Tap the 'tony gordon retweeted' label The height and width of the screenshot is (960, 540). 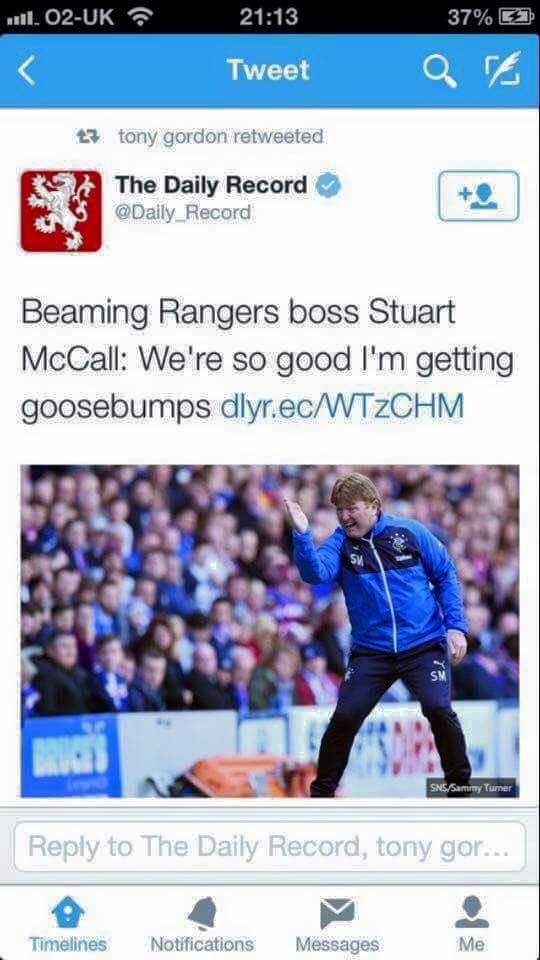[x=220, y=136]
